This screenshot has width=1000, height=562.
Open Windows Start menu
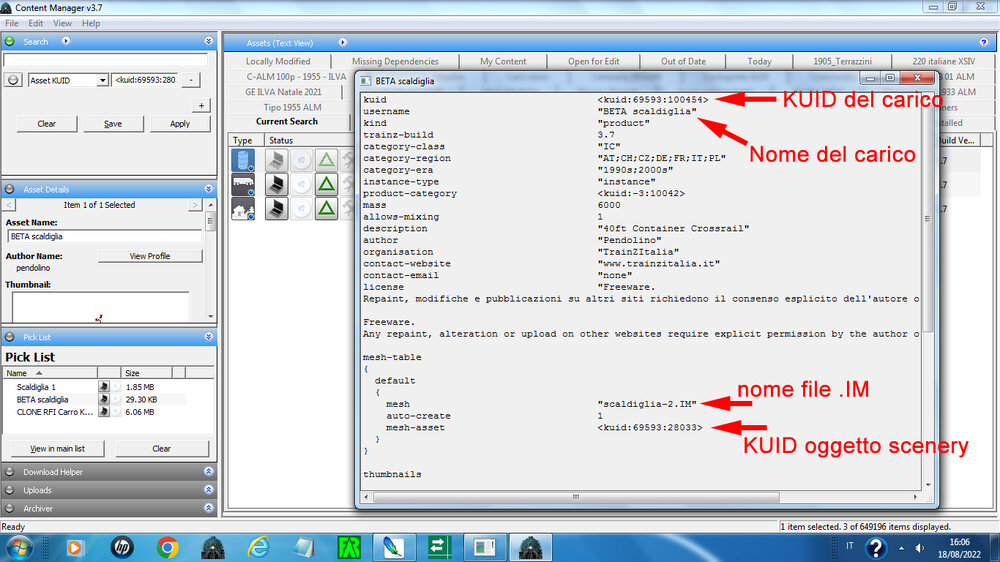(19, 547)
